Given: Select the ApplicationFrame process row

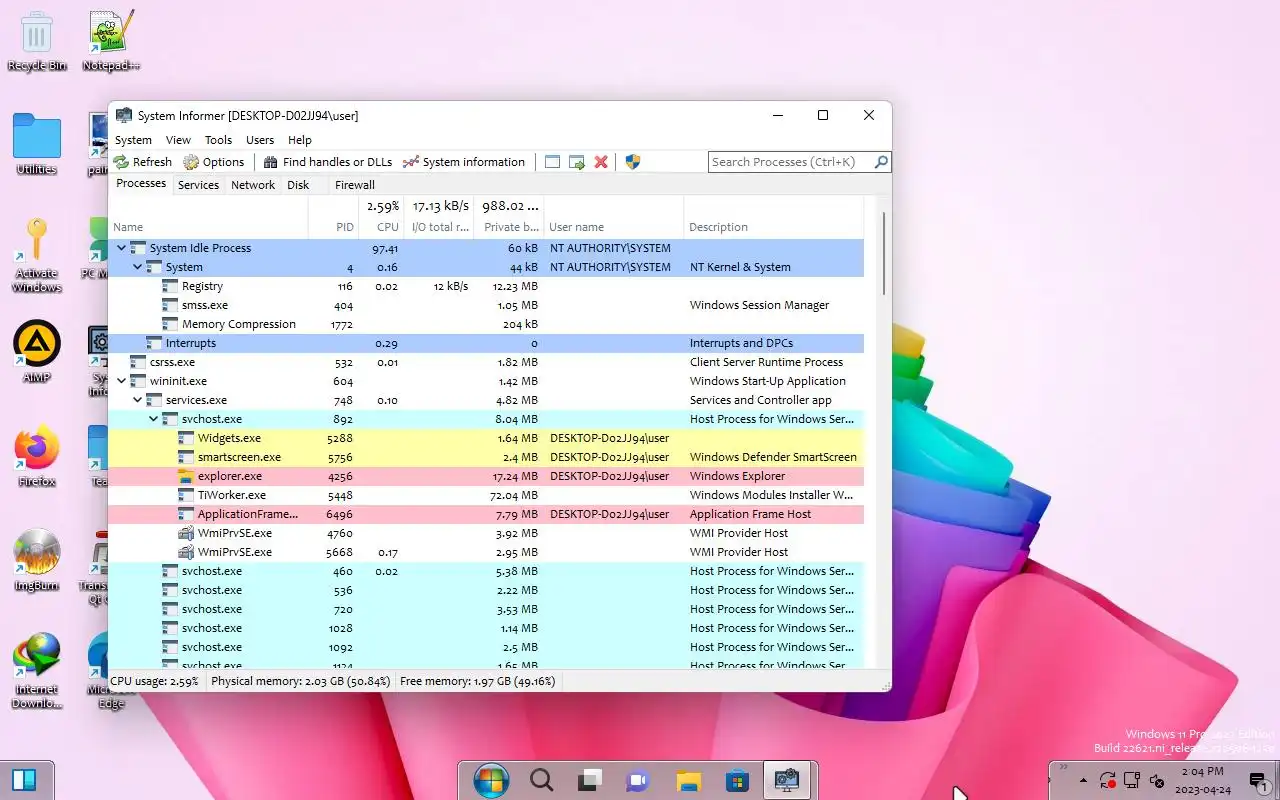Looking at the screenshot, I should click(486, 514).
